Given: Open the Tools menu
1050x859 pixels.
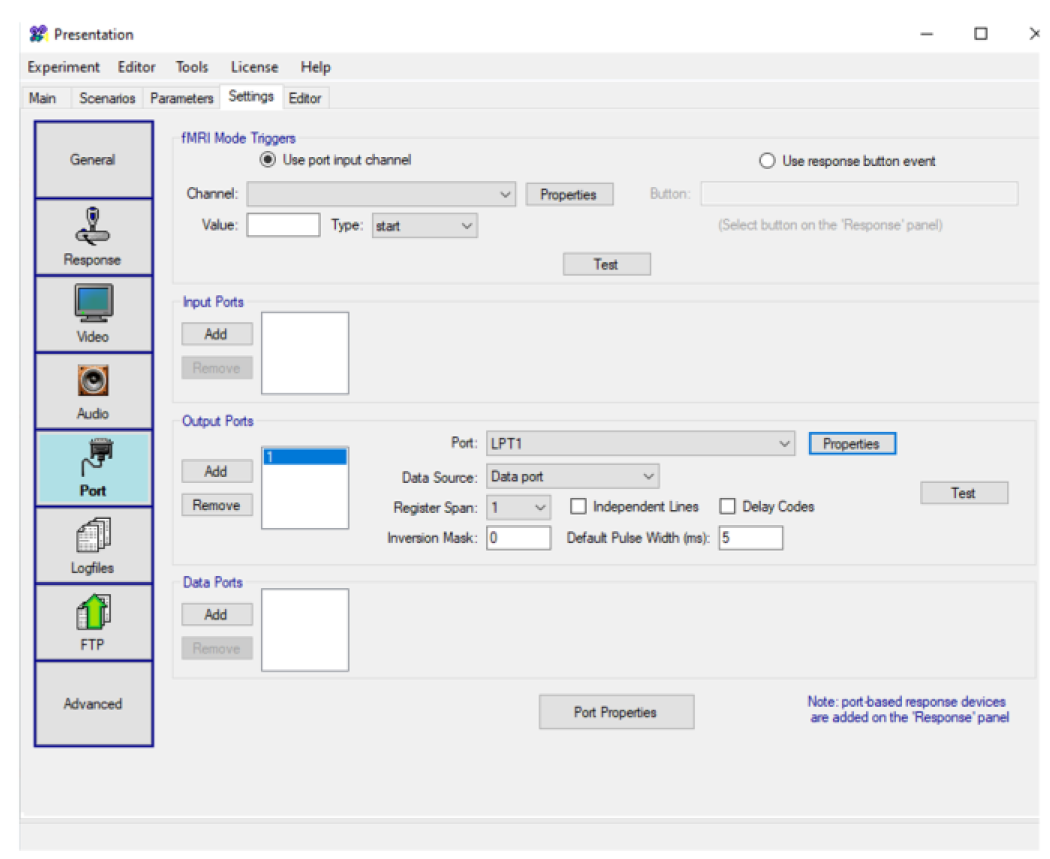Looking at the screenshot, I should pos(192,67).
